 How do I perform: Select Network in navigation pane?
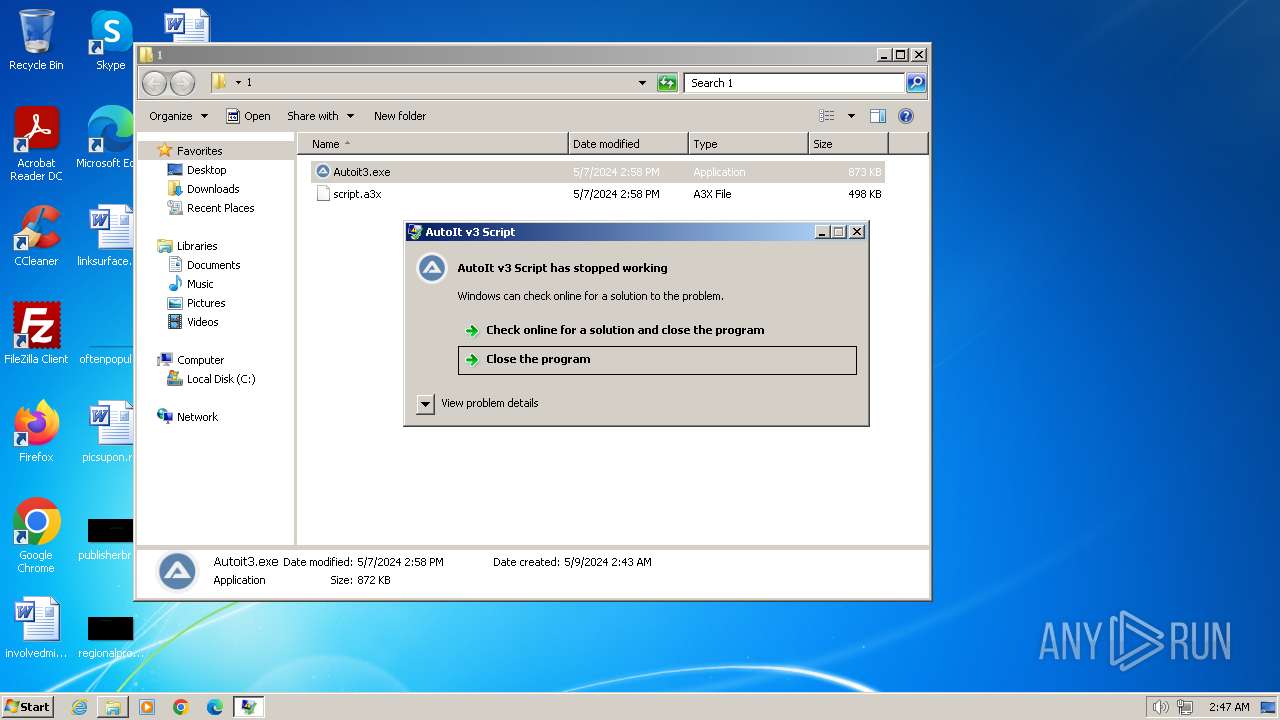coord(197,417)
